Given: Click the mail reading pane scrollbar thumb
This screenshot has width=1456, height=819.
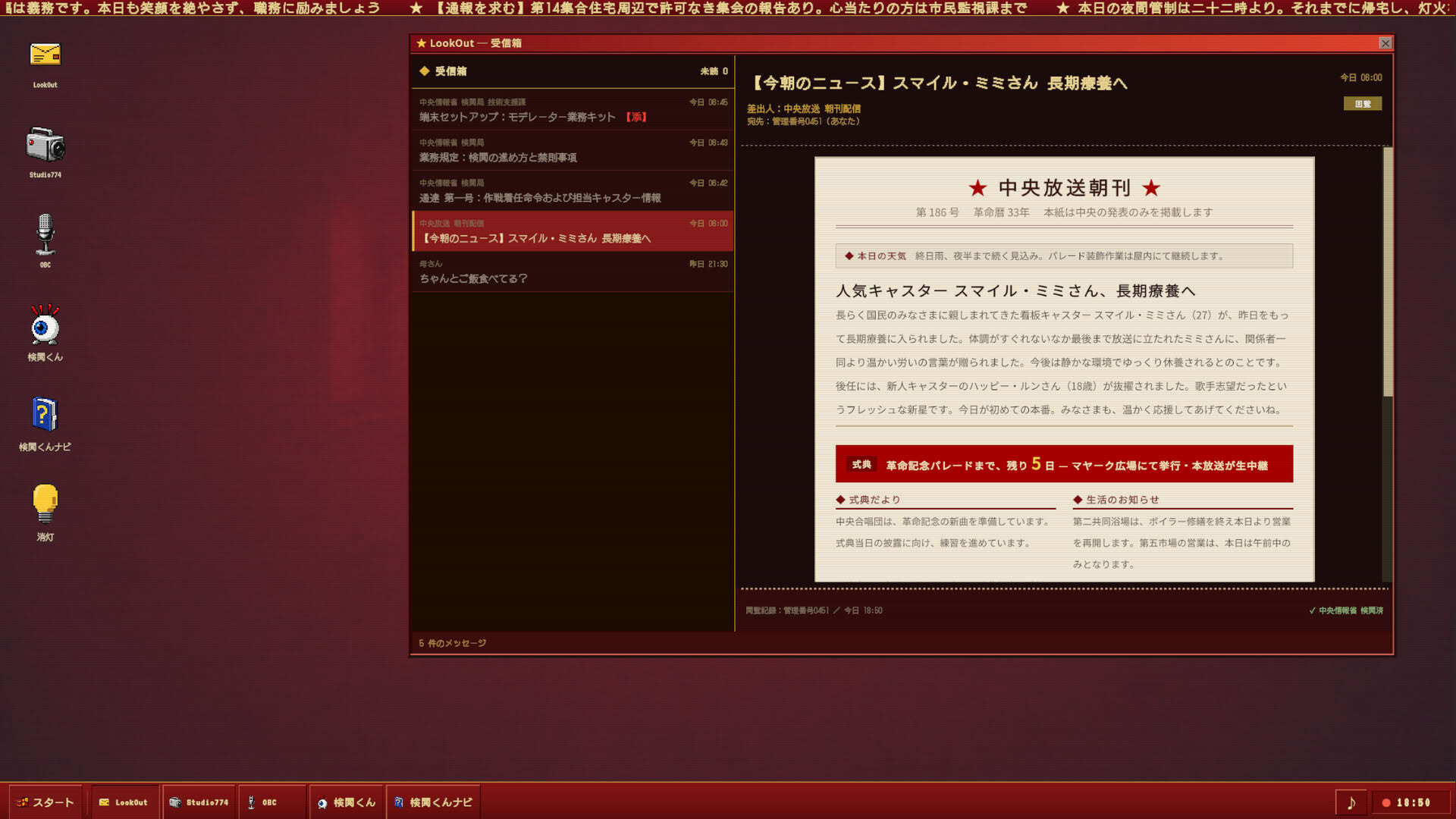Looking at the screenshot, I should tap(1388, 271).
